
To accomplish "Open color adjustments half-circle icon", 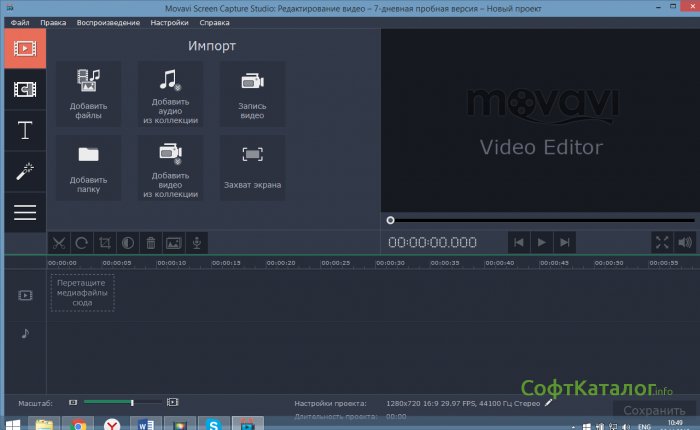I will click(x=127, y=242).
